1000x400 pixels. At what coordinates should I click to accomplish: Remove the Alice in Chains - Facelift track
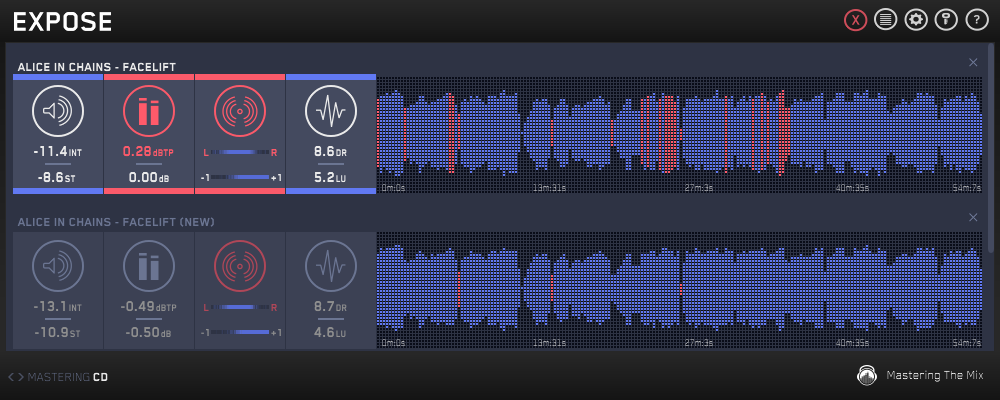tap(973, 62)
